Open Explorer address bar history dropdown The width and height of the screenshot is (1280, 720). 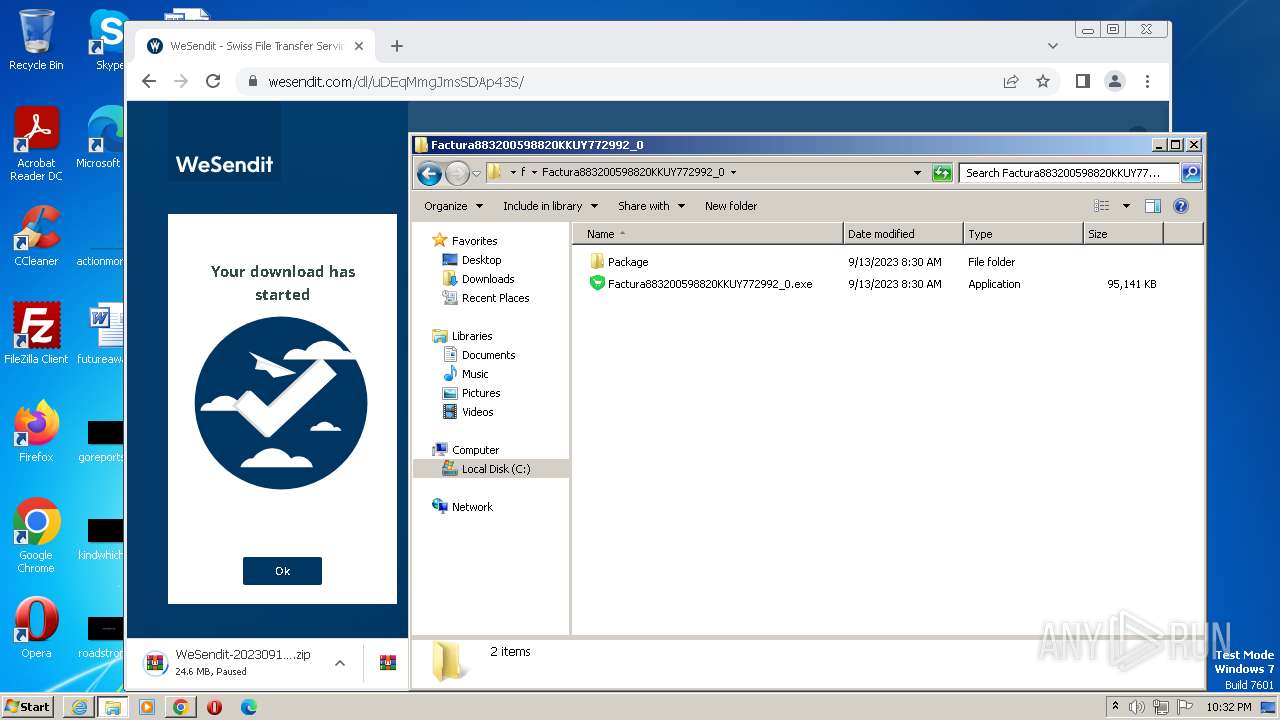point(917,173)
